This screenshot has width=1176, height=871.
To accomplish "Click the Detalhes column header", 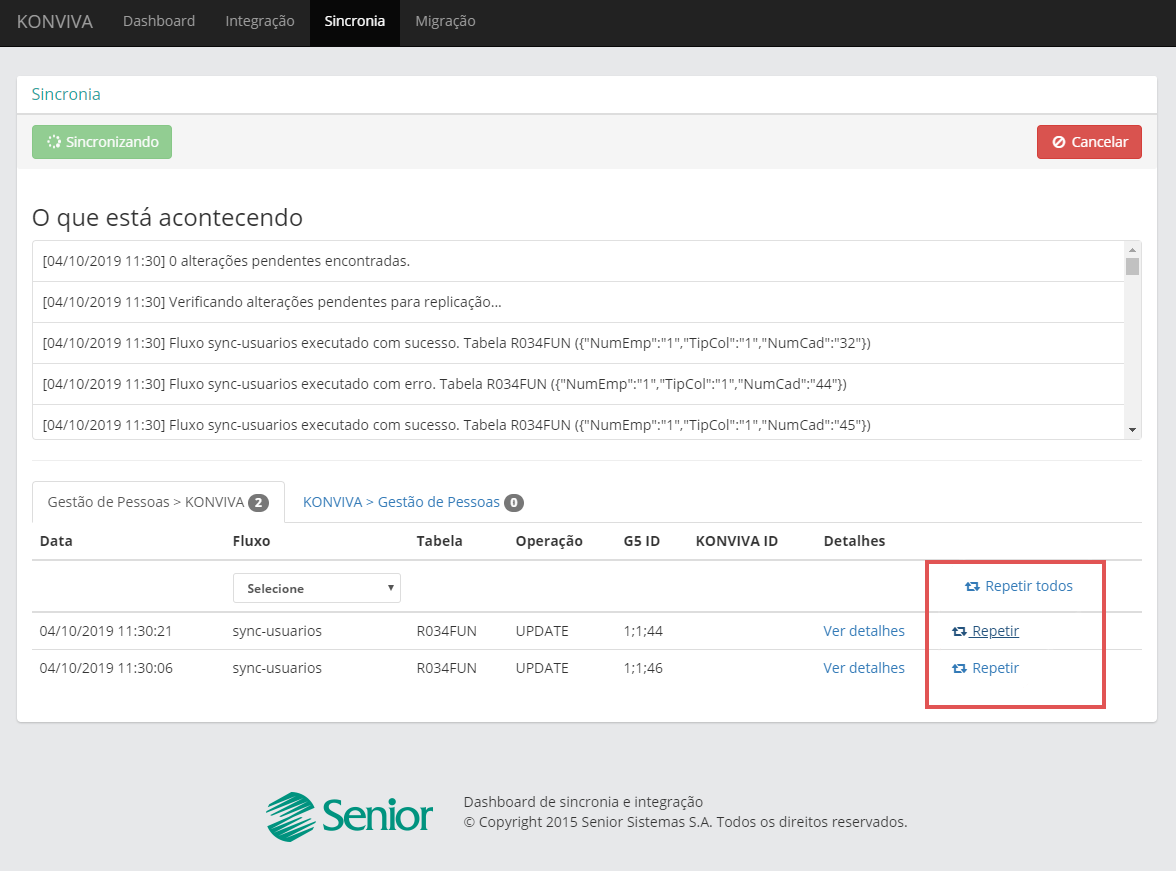I will click(x=854, y=541).
